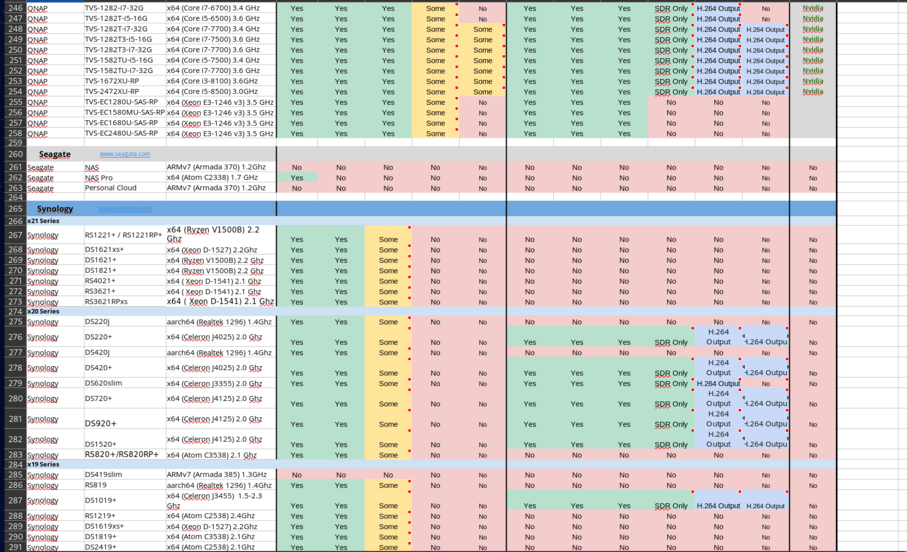This screenshot has height=552, width=907.
Task: Select the TVS-1582TU-i7-32G cell
Action: (124, 71)
